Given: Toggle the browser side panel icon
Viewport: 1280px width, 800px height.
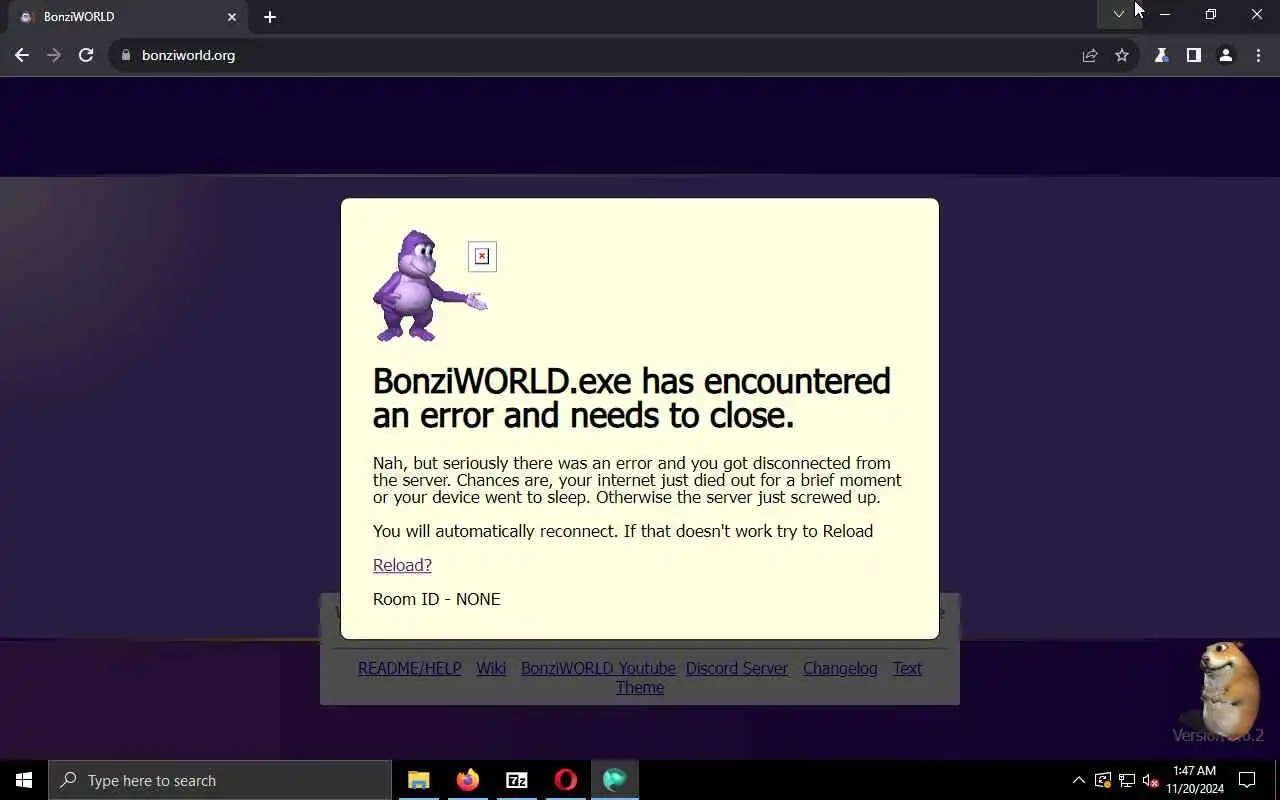Looking at the screenshot, I should (x=1193, y=55).
